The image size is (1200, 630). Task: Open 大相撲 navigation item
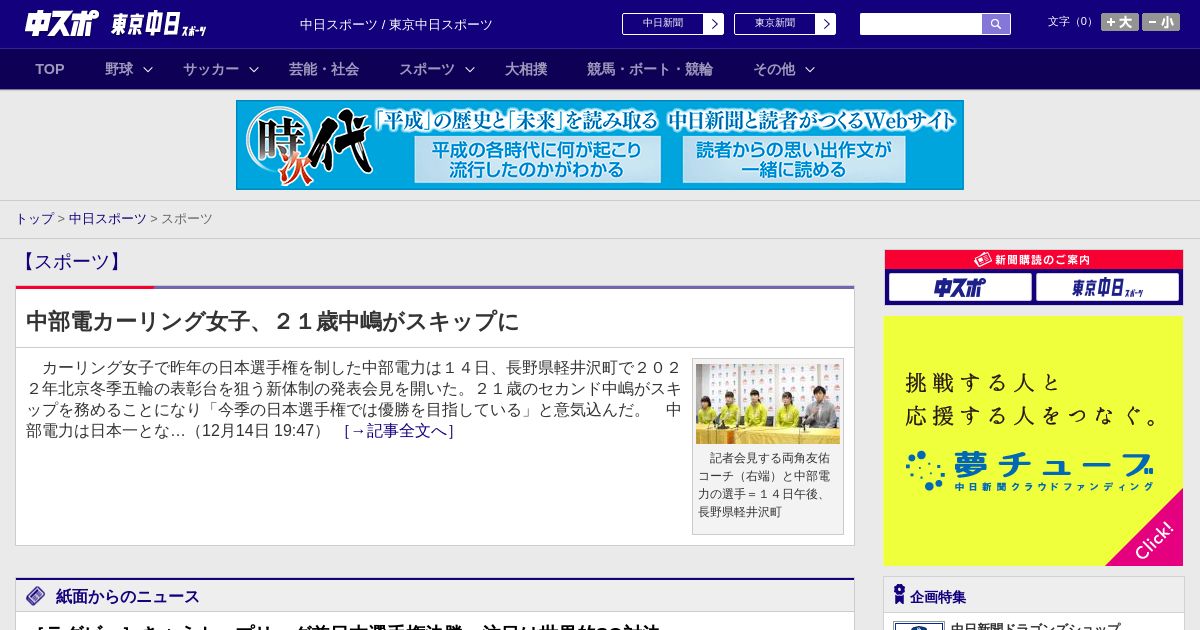pos(526,69)
